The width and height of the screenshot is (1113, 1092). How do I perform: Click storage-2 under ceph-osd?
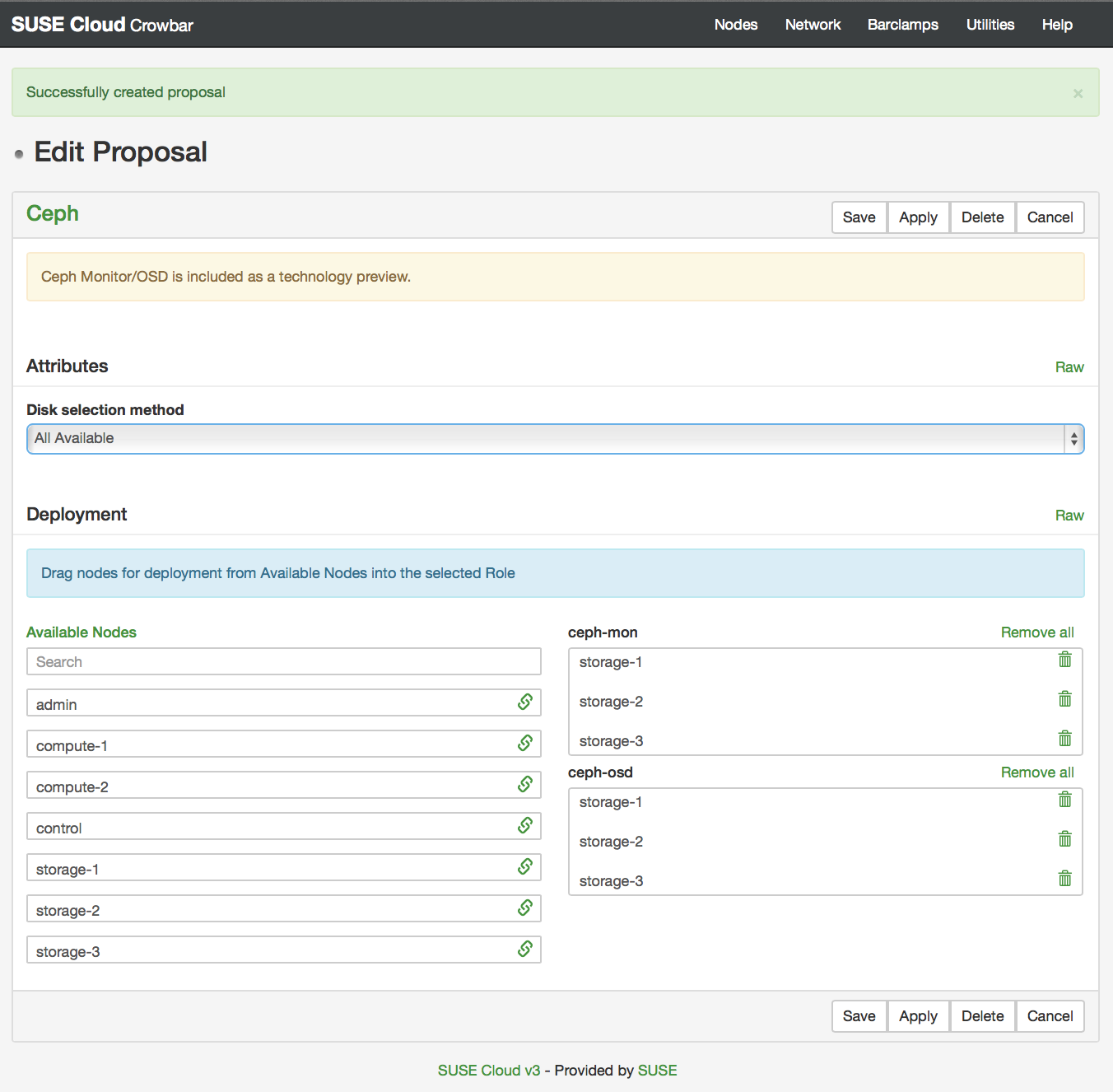pyautogui.click(x=611, y=842)
